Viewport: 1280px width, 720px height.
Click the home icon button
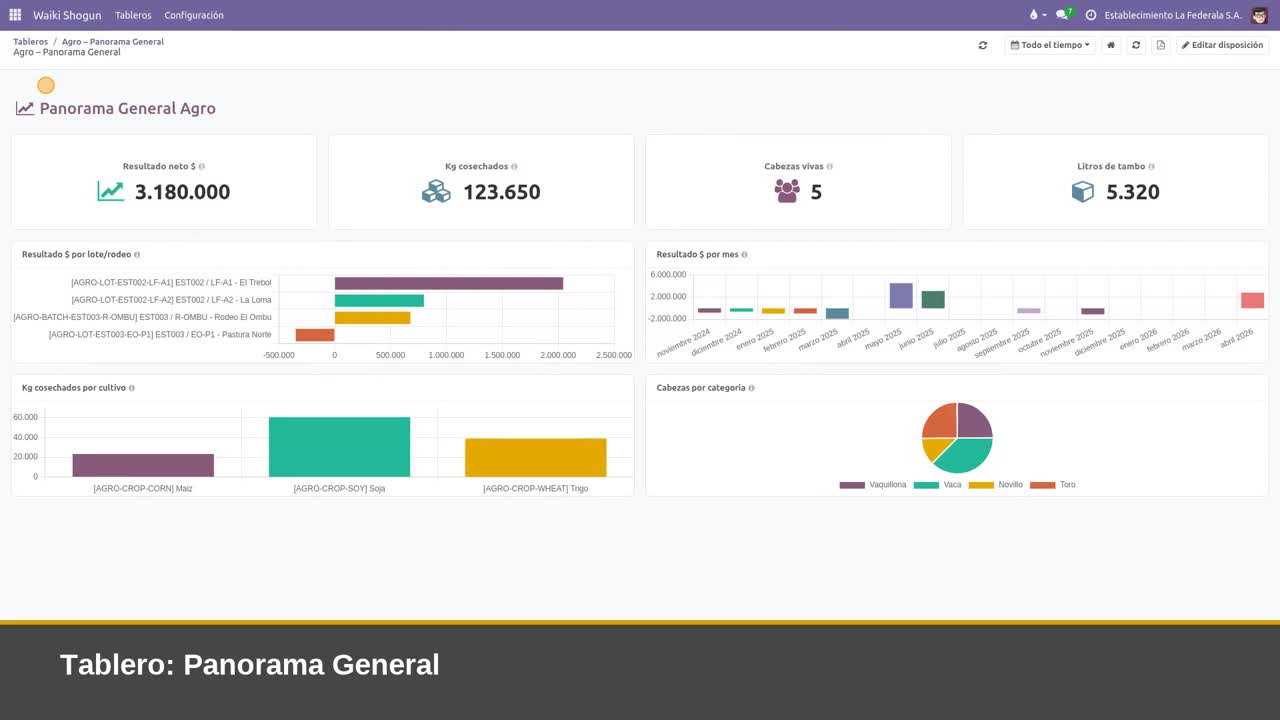[1111, 45]
